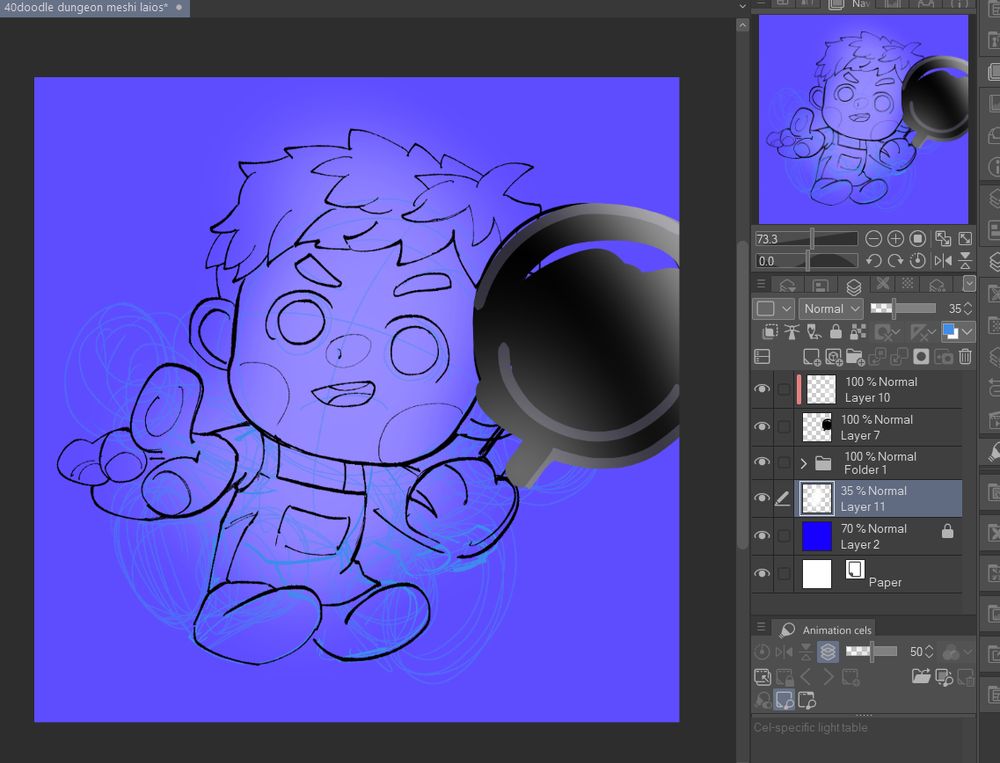Hide the Paper layer with its eye icon
The image size is (1000, 763).
pyautogui.click(x=761, y=573)
